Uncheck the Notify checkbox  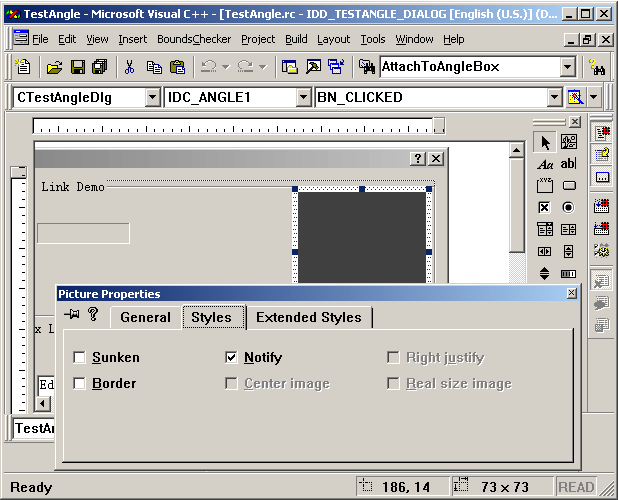231,357
